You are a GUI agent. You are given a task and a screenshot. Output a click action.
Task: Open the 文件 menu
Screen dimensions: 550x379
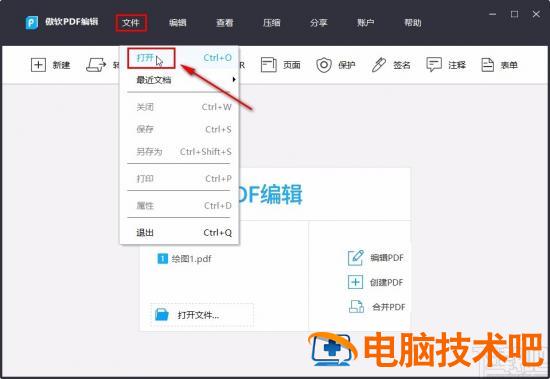[x=131, y=23]
